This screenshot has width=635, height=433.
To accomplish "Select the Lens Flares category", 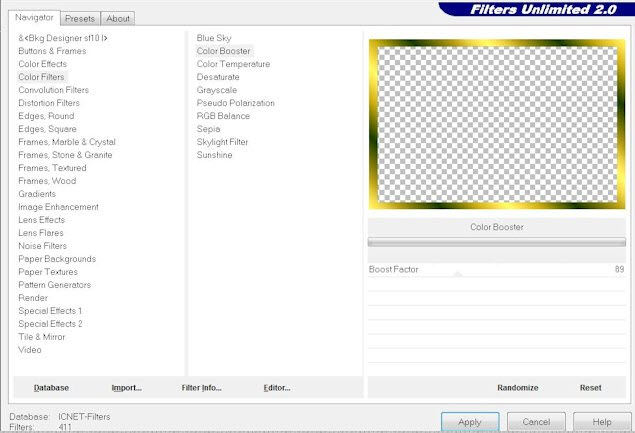I will click(41, 233).
